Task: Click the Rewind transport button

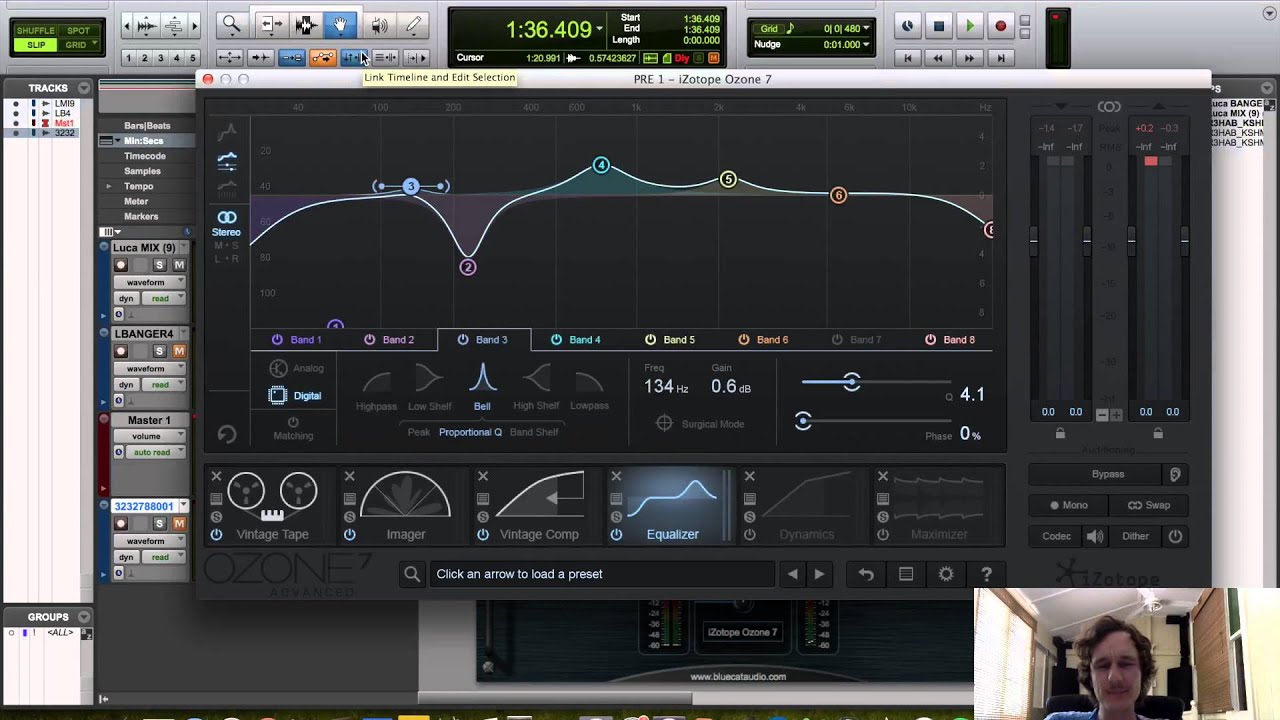Action: [x=938, y=58]
